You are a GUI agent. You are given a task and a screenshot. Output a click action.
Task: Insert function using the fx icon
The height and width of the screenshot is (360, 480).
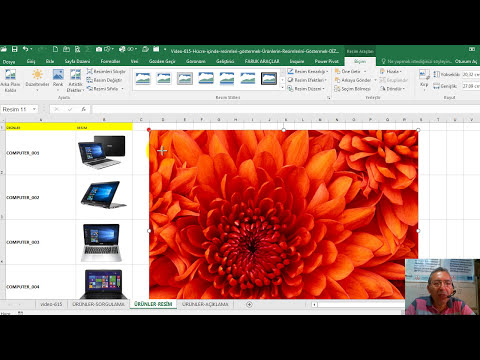pos(84,109)
